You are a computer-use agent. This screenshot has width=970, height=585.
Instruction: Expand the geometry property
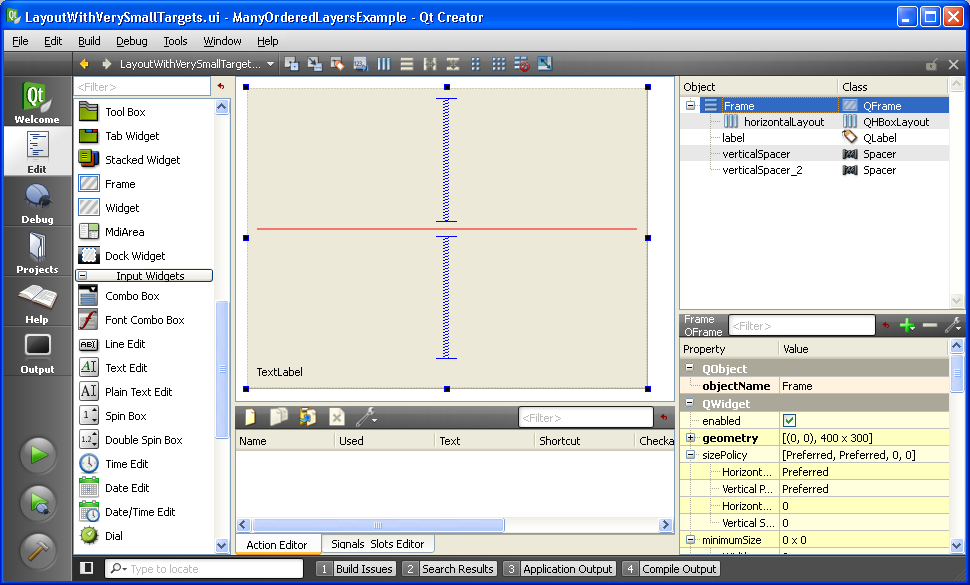(690, 438)
